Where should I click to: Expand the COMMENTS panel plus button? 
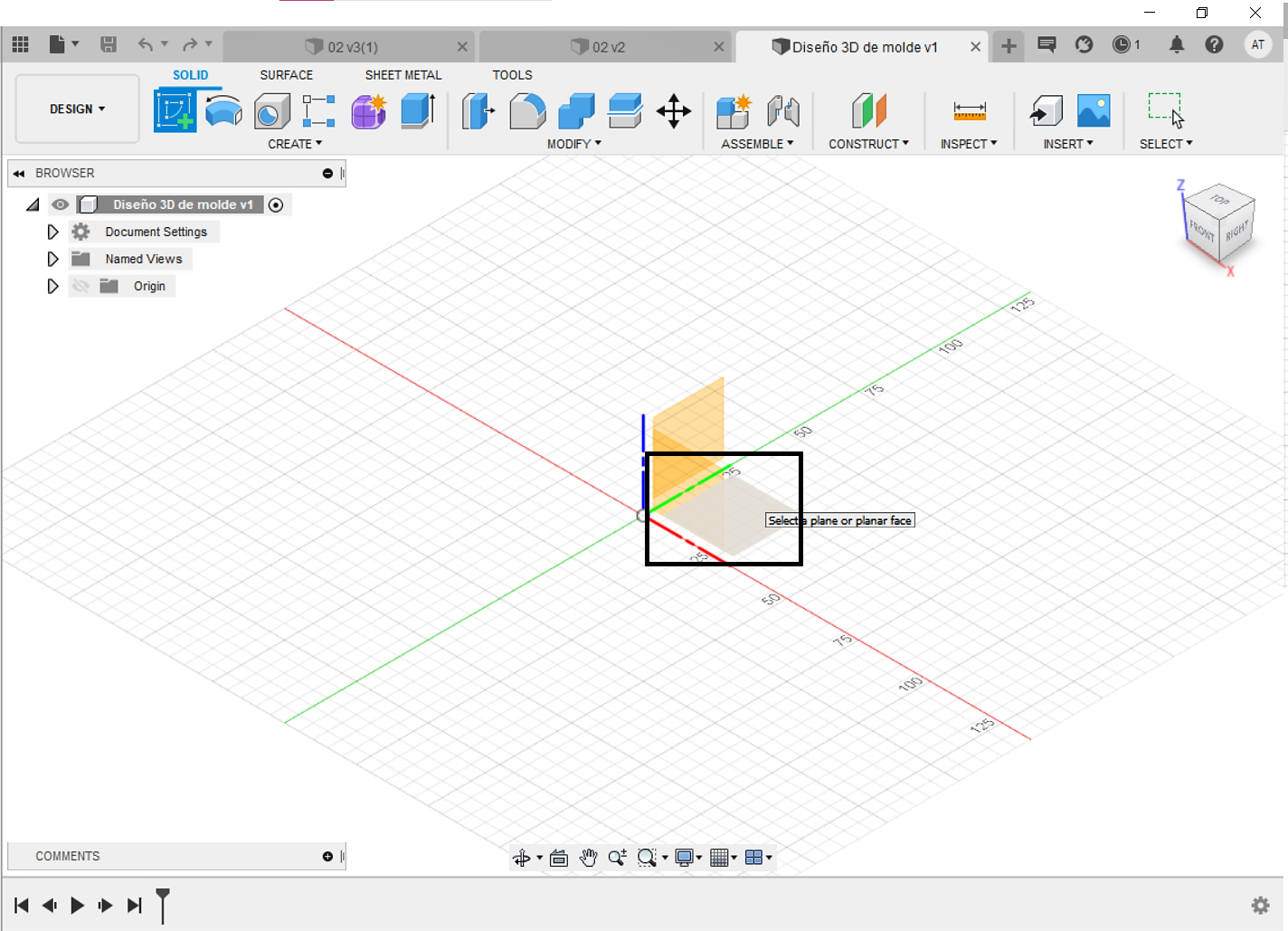(x=327, y=856)
